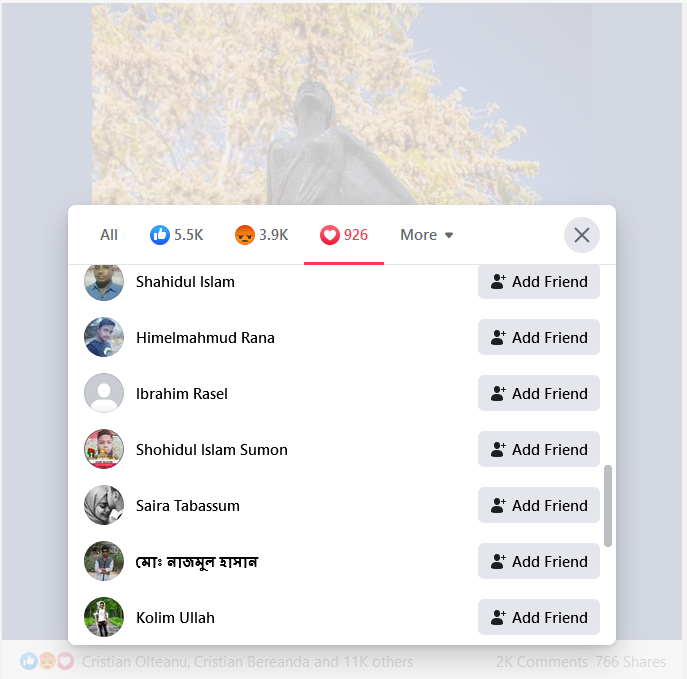The width and height of the screenshot is (687, 679).
Task: Open the 2K Comments link
Action: click(542, 661)
